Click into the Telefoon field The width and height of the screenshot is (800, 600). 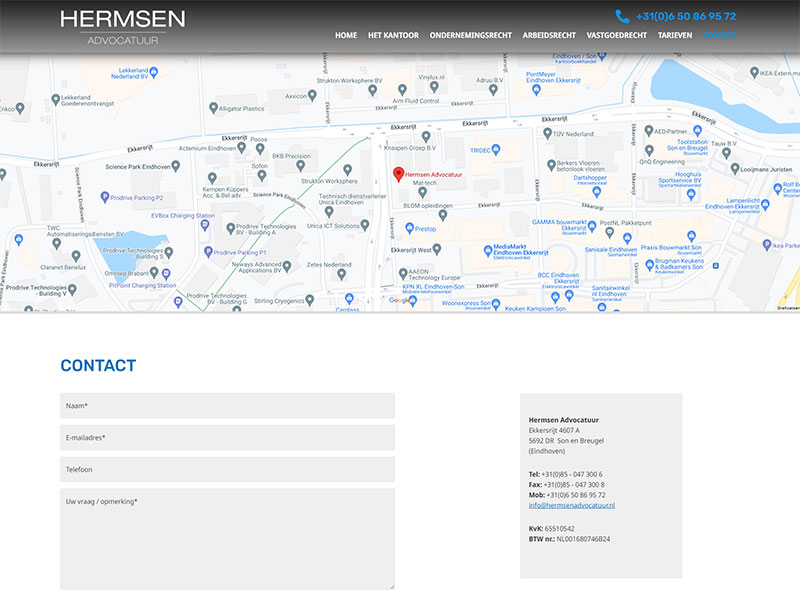click(228, 469)
